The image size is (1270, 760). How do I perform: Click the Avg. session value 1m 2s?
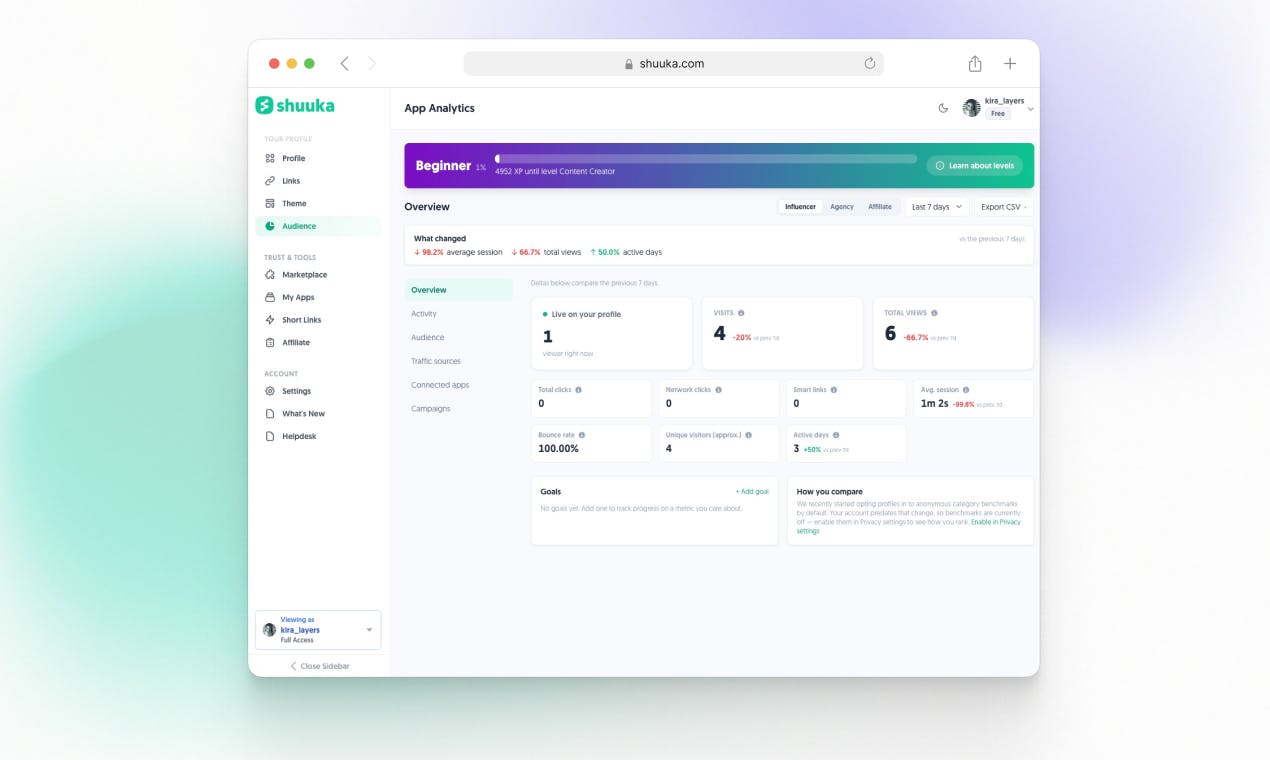(934, 403)
